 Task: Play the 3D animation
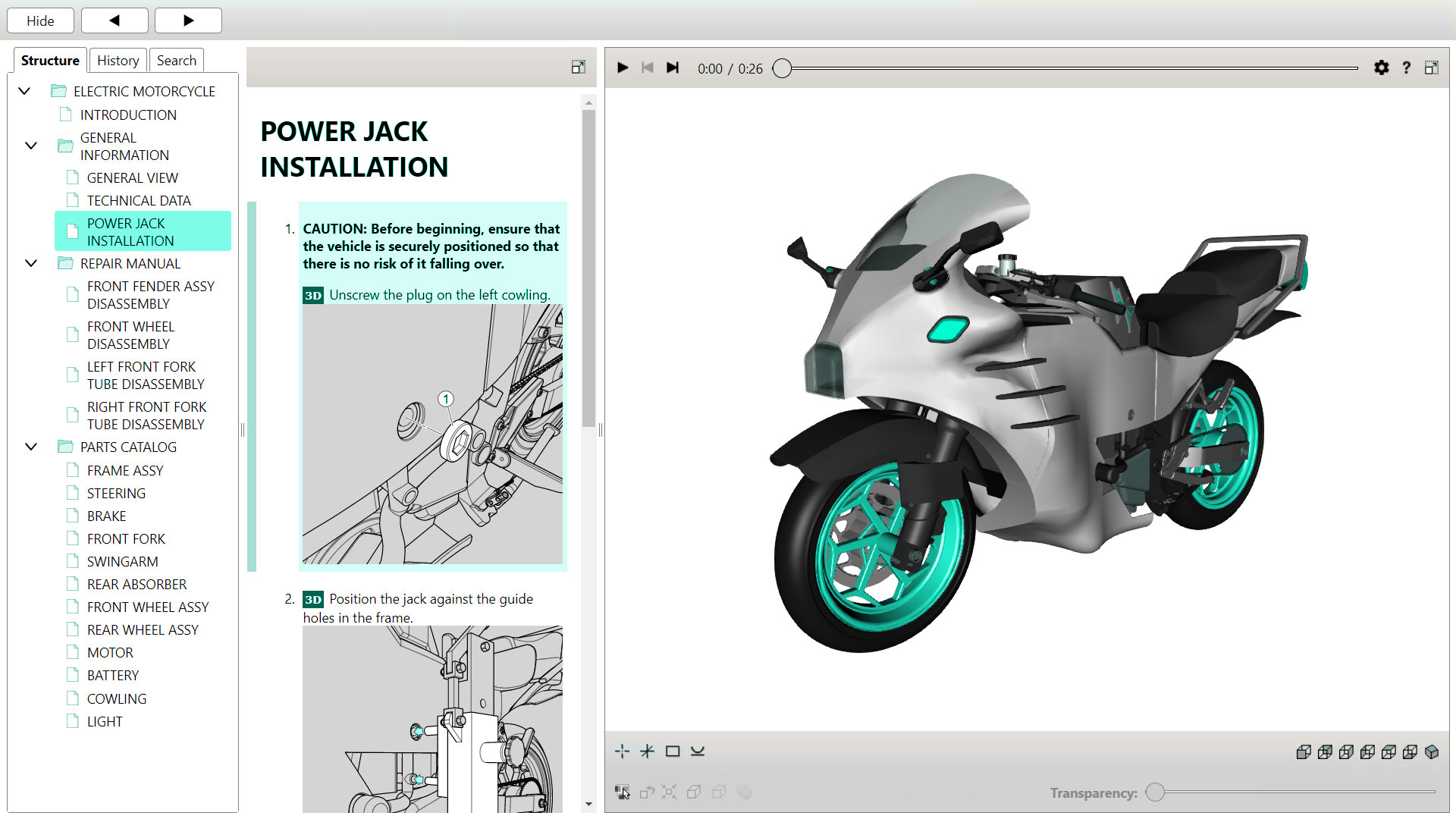[623, 67]
